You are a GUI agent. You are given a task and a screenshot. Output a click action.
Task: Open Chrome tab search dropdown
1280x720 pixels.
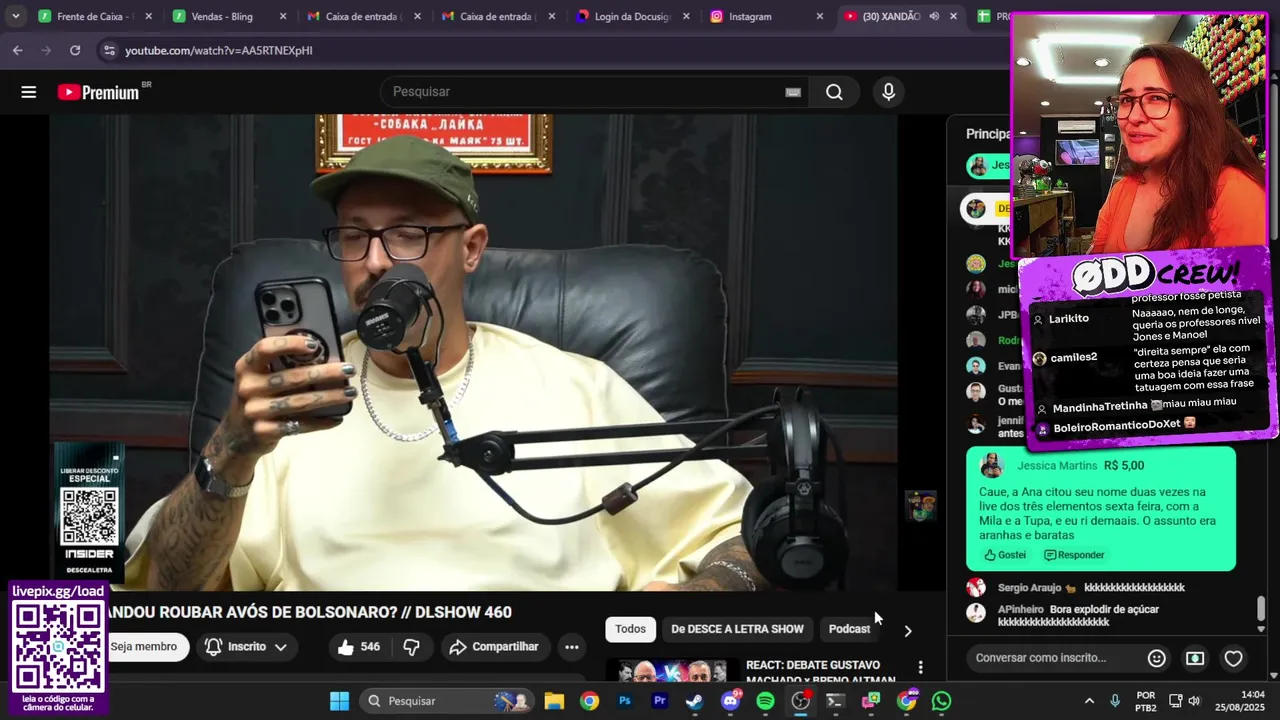point(15,16)
